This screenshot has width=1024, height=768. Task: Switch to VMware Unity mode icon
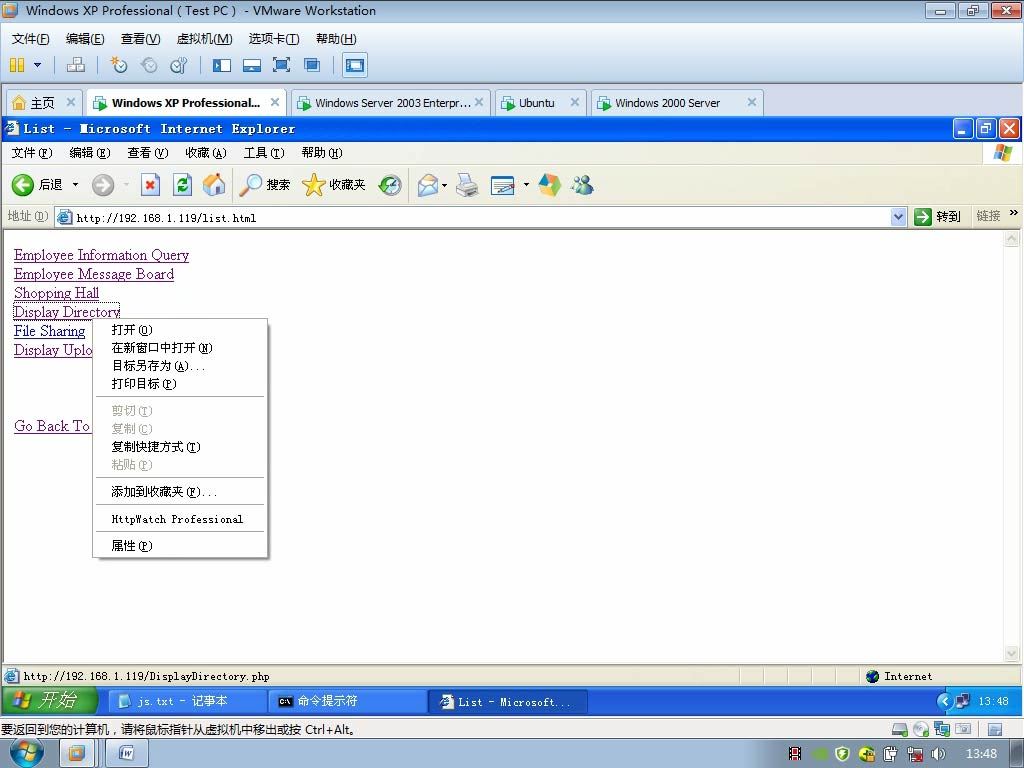[x=312, y=65]
